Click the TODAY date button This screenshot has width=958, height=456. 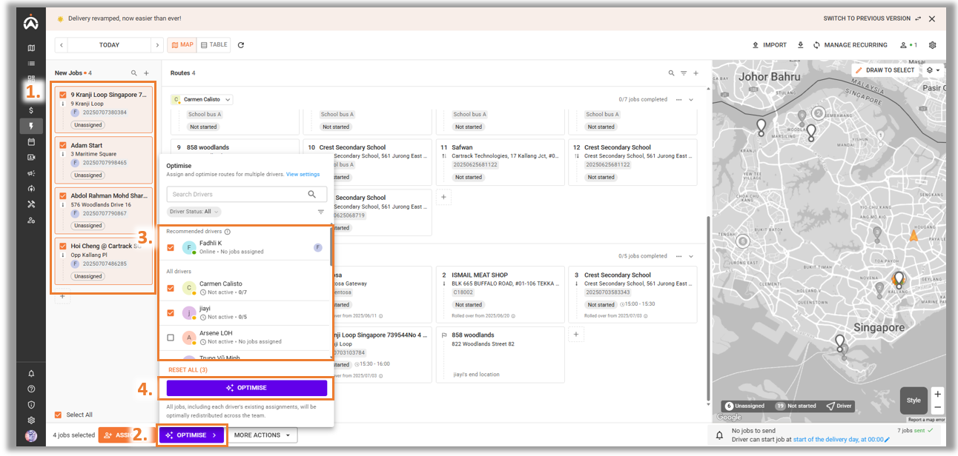tap(109, 45)
